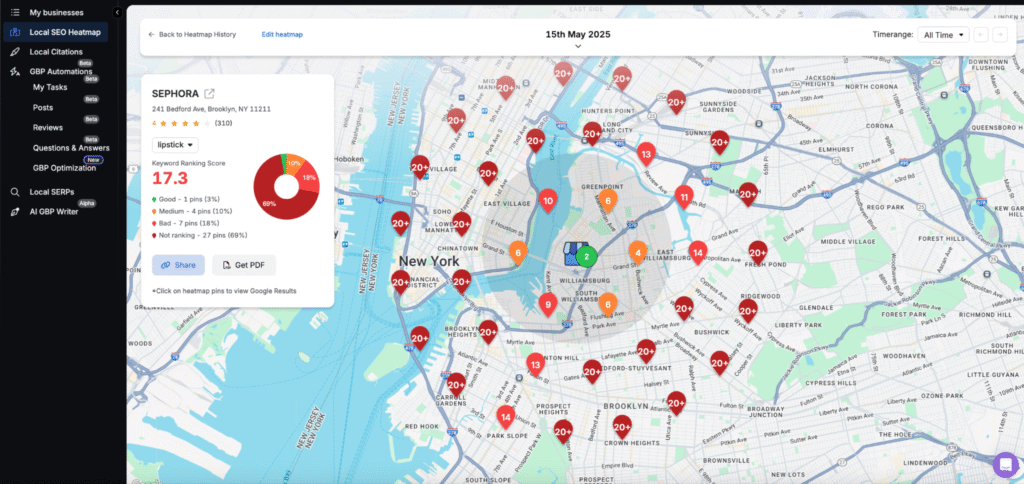Click the GBP Automations sparkle icon
Viewport: 1024px width, 484px height.
(x=15, y=71)
